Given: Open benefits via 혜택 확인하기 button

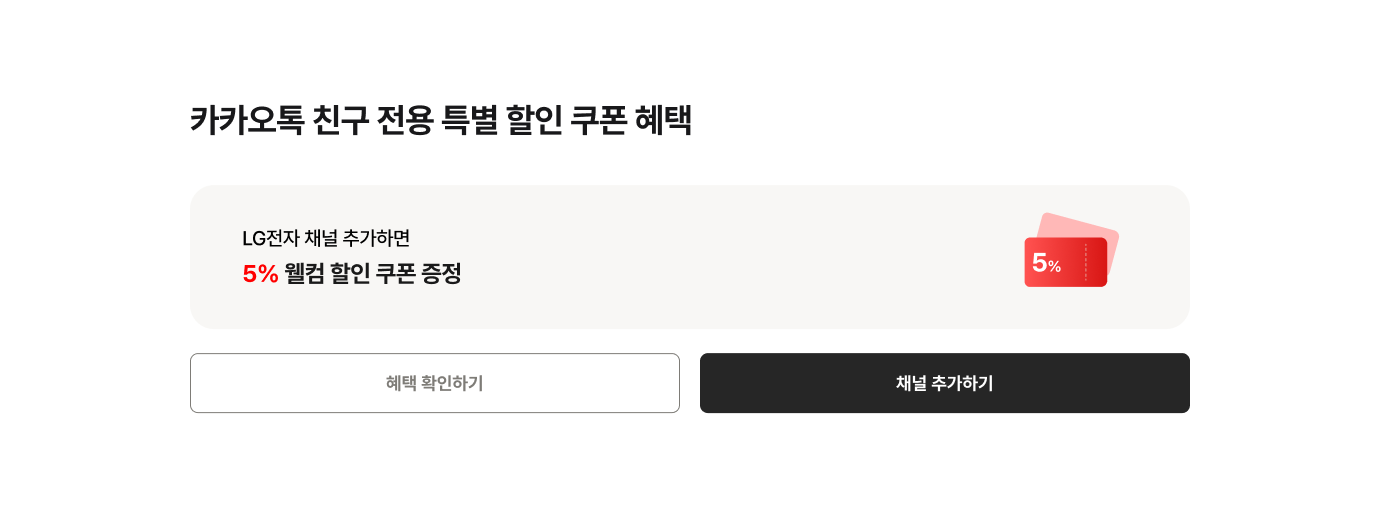Looking at the screenshot, I should click(x=435, y=383).
